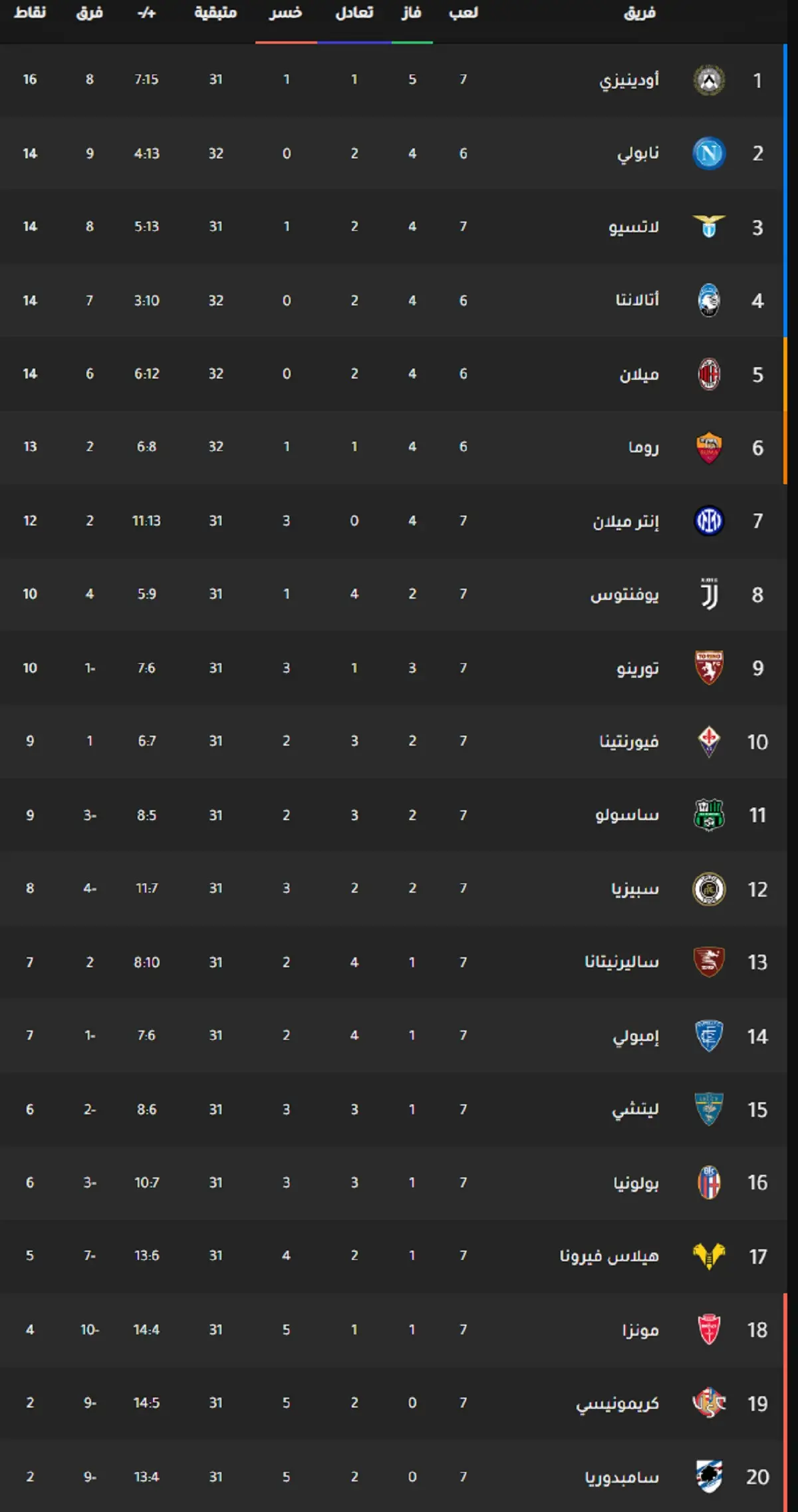Click the Napoli club logo

[709, 154]
